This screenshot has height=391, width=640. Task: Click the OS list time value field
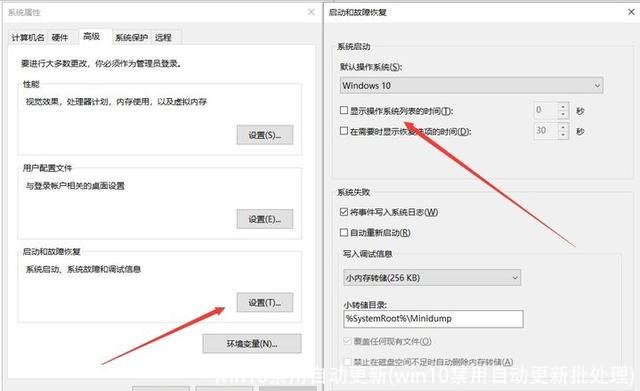(x=546, y=110)
